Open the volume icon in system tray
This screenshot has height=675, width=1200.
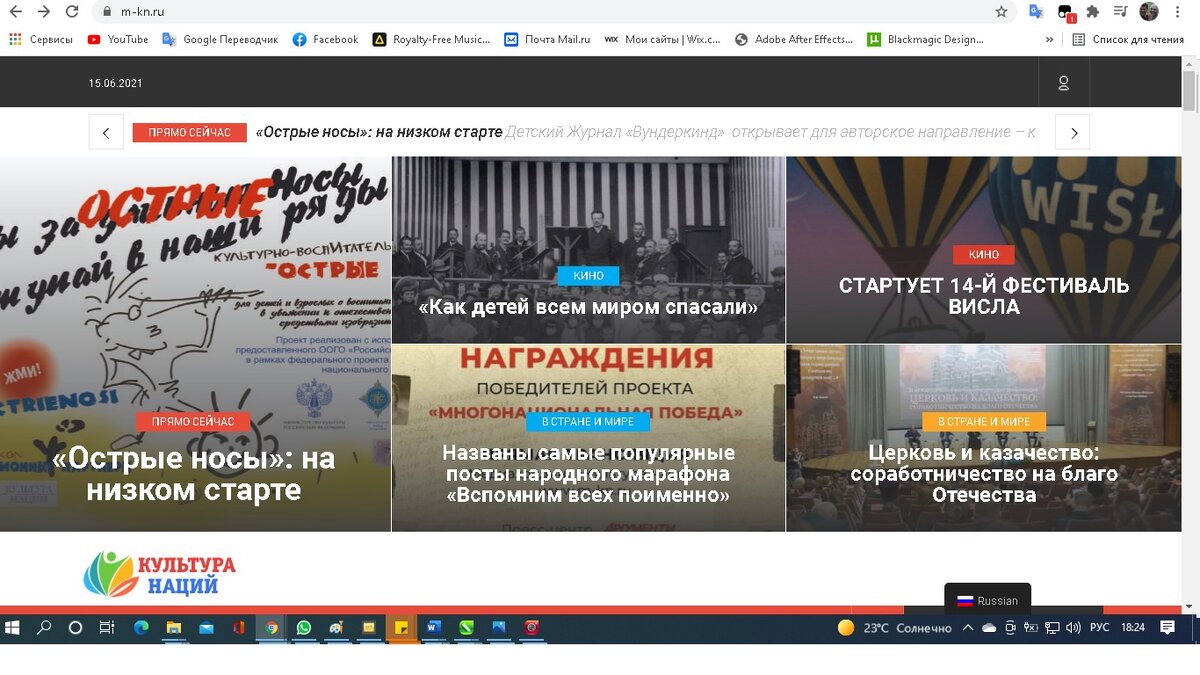[1073, 628]
